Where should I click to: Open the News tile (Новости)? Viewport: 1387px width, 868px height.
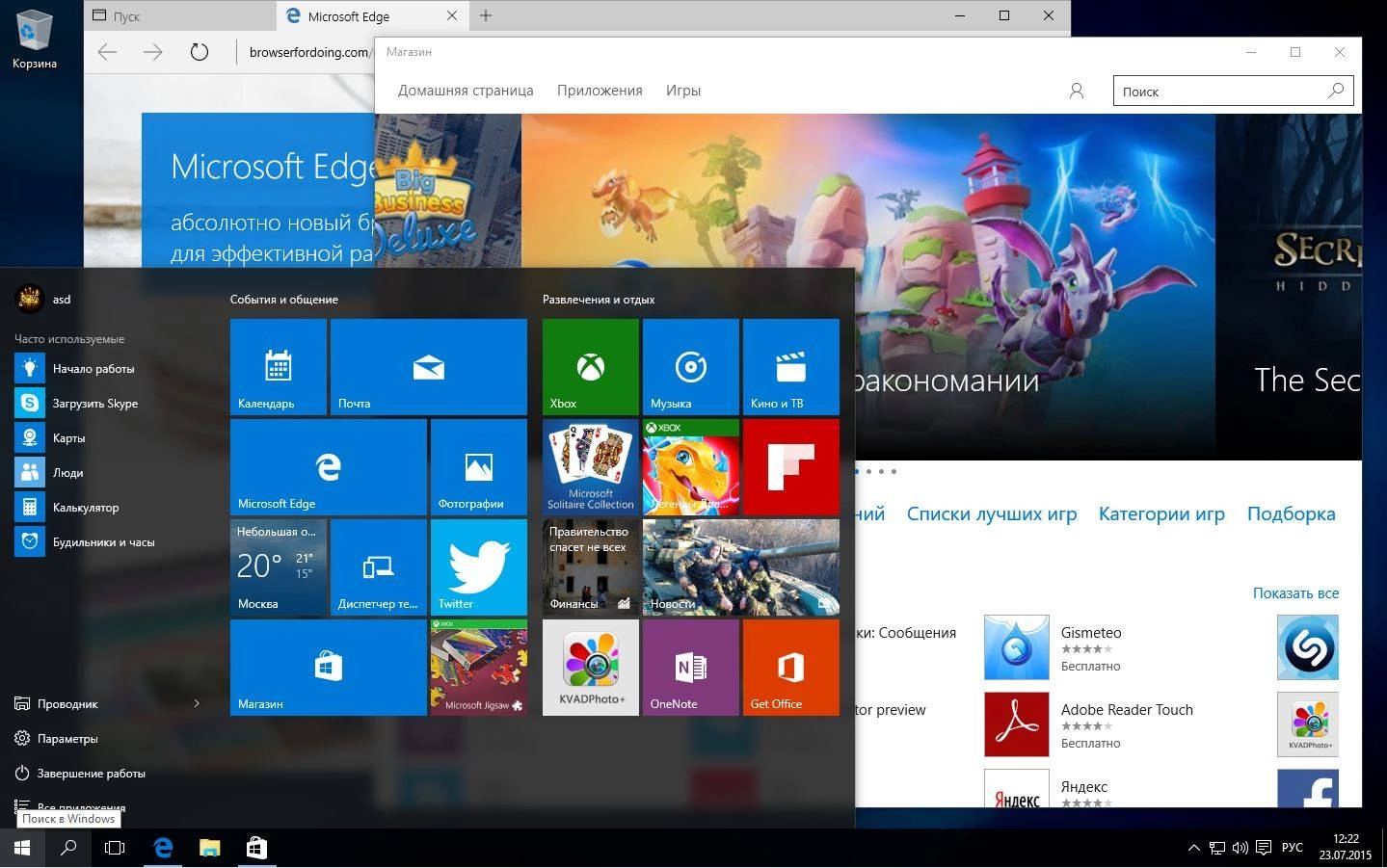click(741, 567)
